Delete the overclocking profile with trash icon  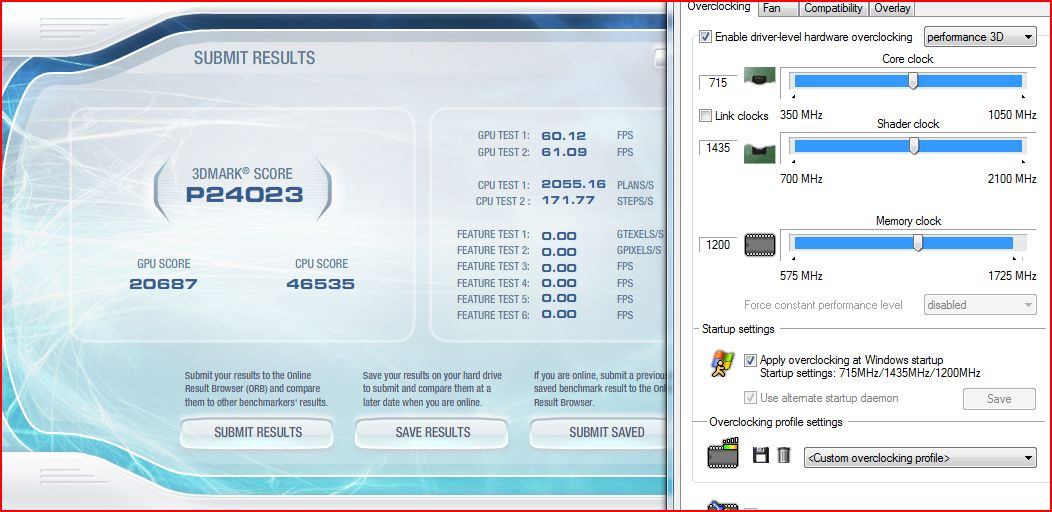(784, 455)
